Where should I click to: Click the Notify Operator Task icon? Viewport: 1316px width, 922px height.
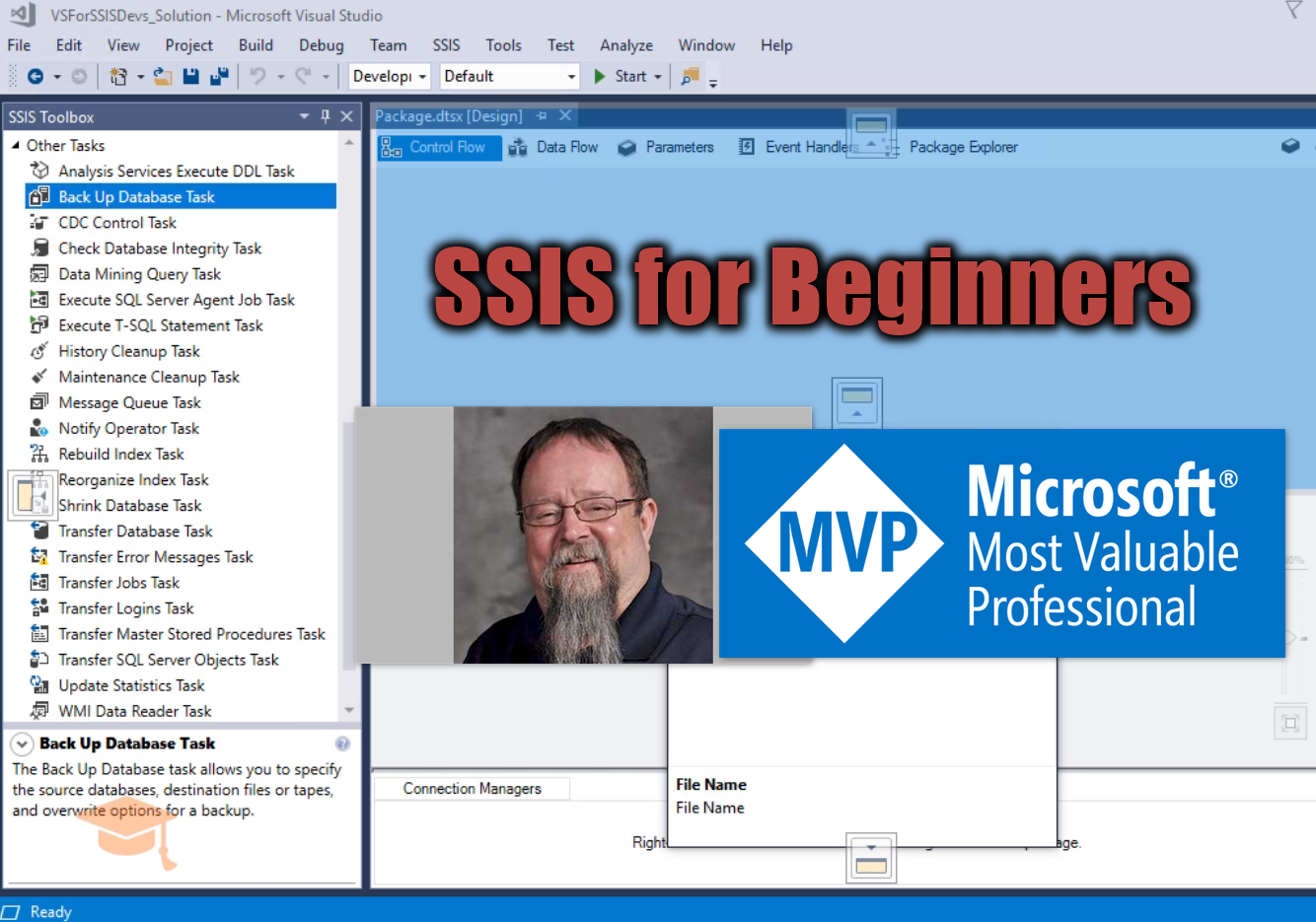point(39,428)
